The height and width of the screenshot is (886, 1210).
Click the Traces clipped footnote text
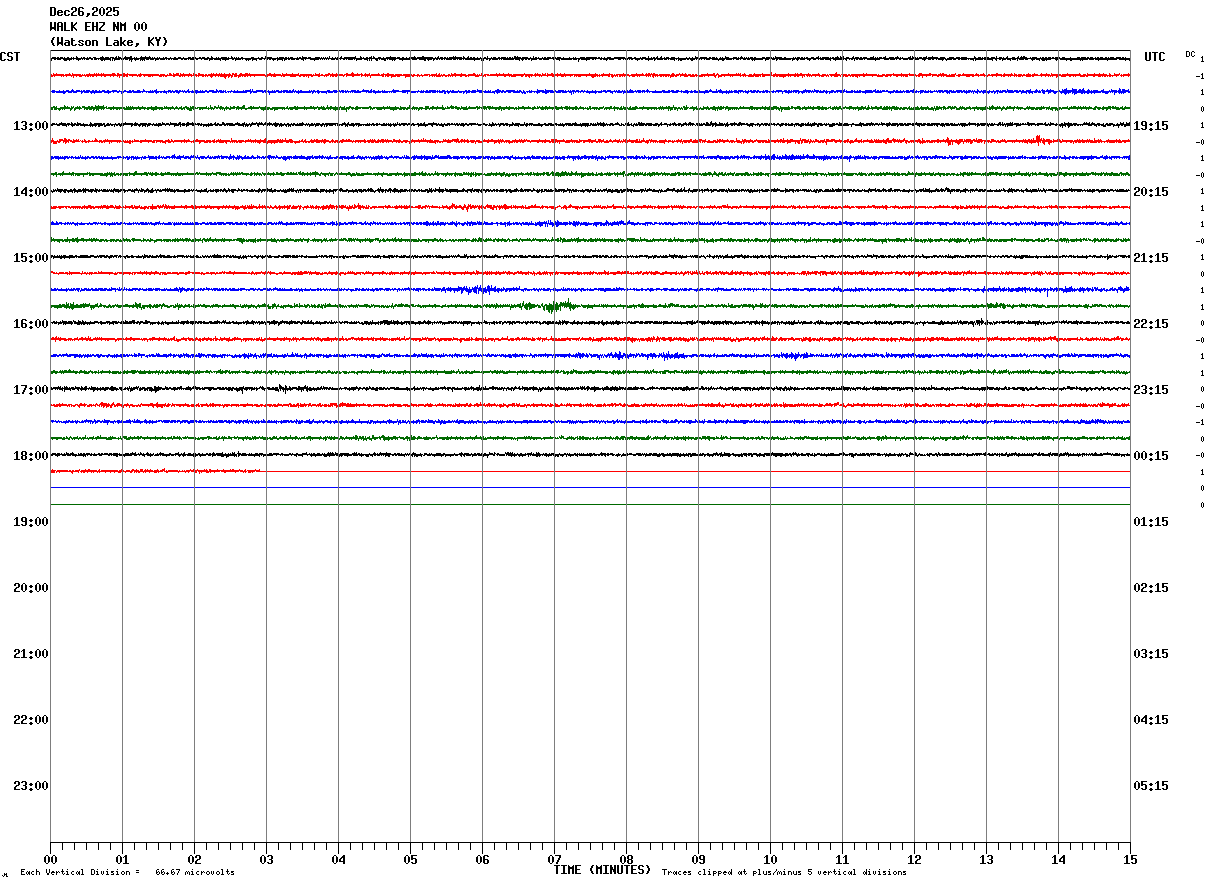click(x=784, y=873)
